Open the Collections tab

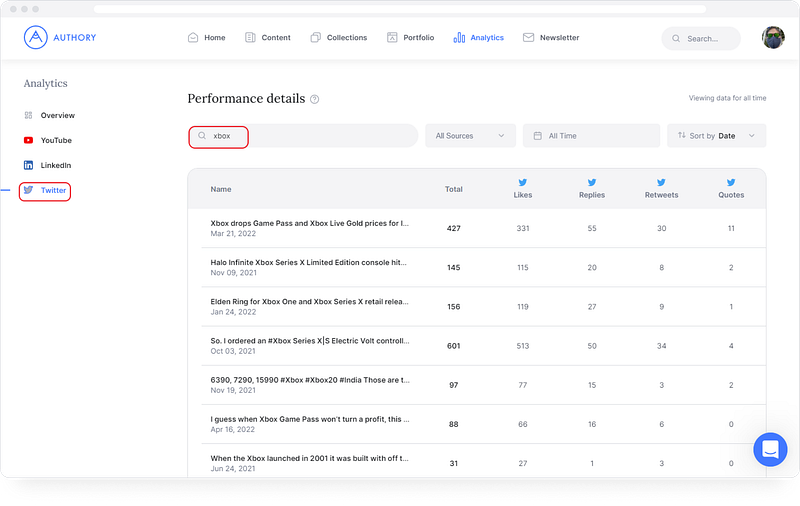pyautogui.click(x=339, y=37)
